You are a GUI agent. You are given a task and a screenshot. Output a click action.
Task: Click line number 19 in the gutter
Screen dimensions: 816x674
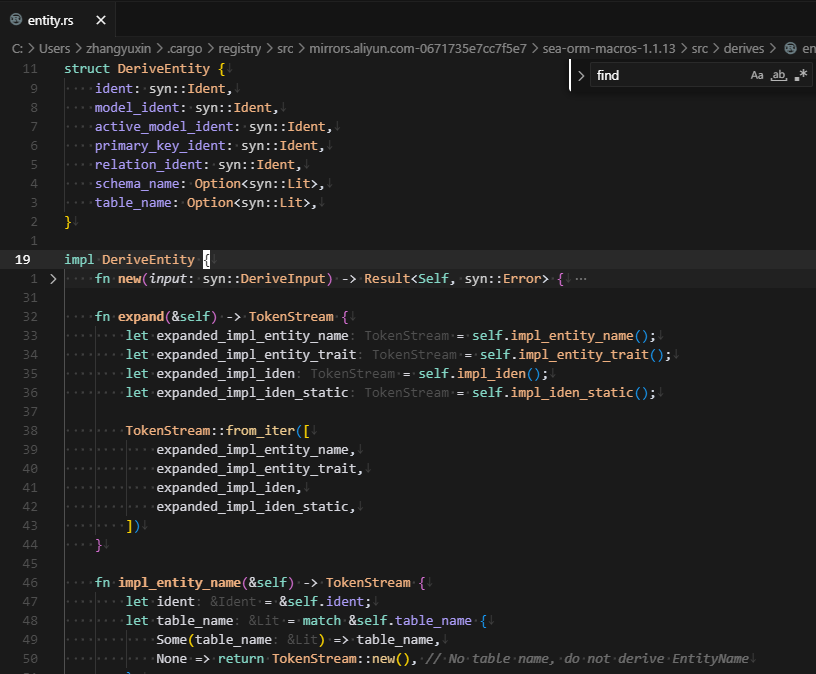22,259
